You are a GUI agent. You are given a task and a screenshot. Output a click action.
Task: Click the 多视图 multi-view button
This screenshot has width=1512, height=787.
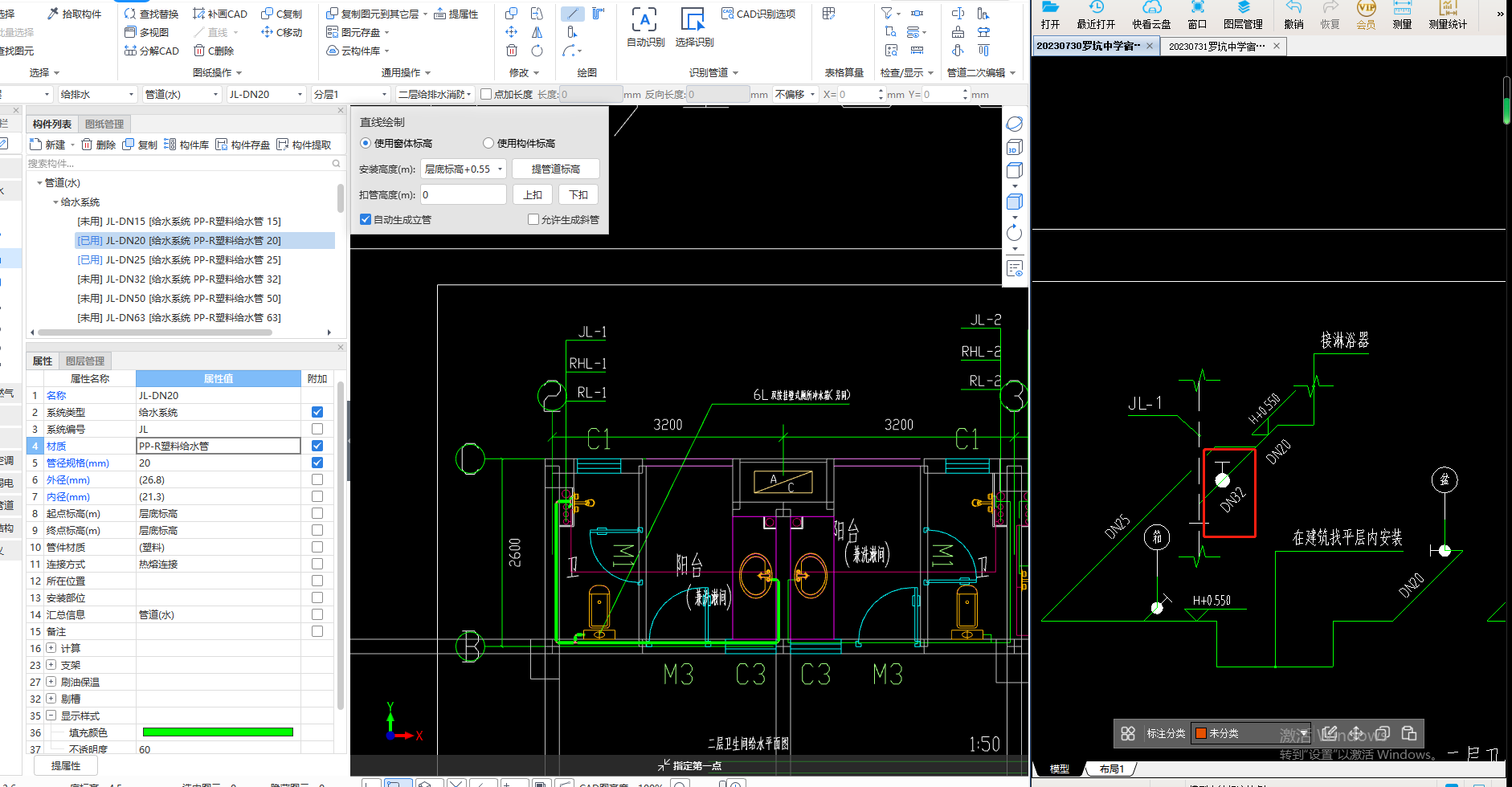[147, 32]
